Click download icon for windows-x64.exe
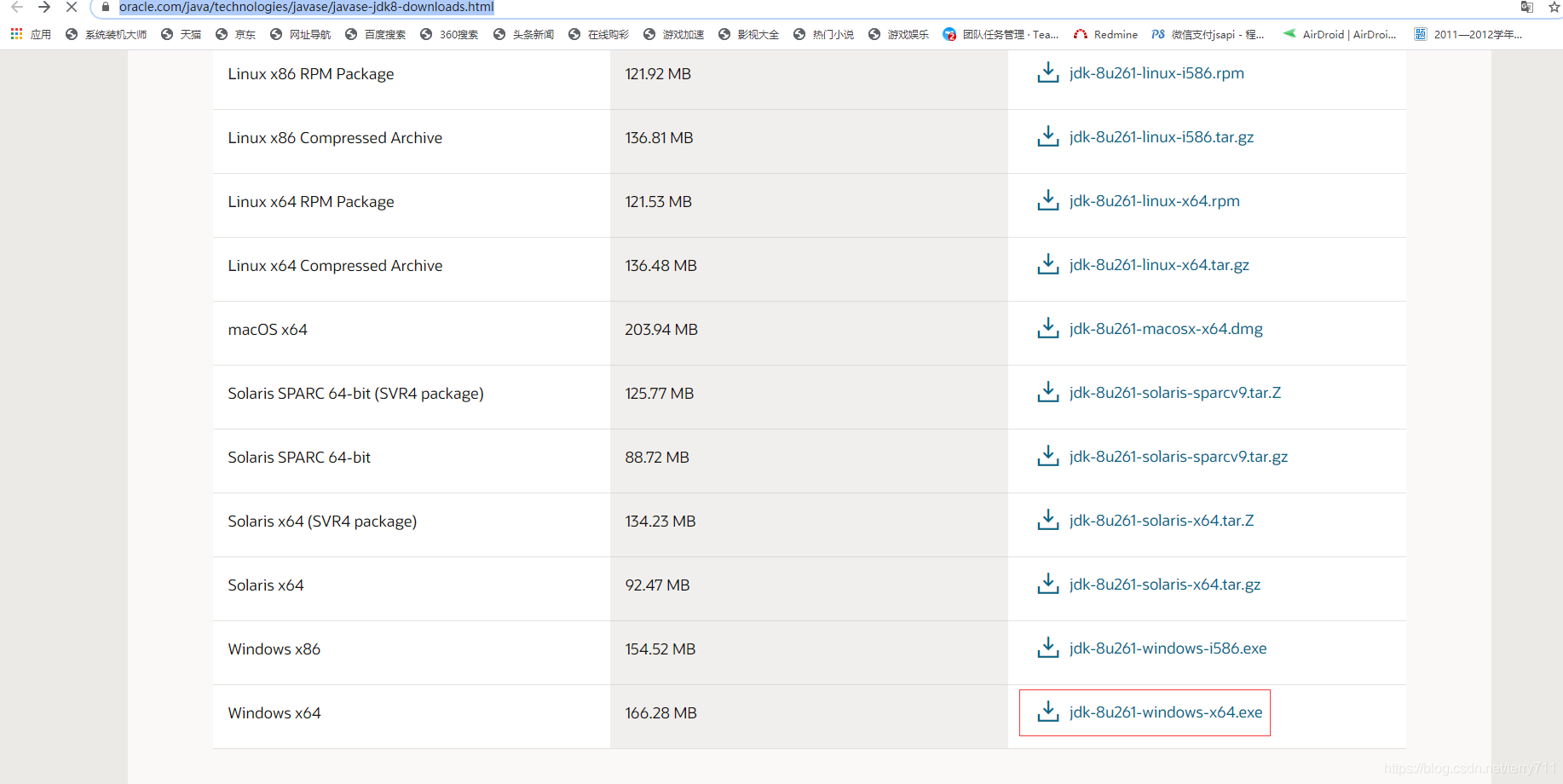The image size is (1563, 784). point(1048,712)
